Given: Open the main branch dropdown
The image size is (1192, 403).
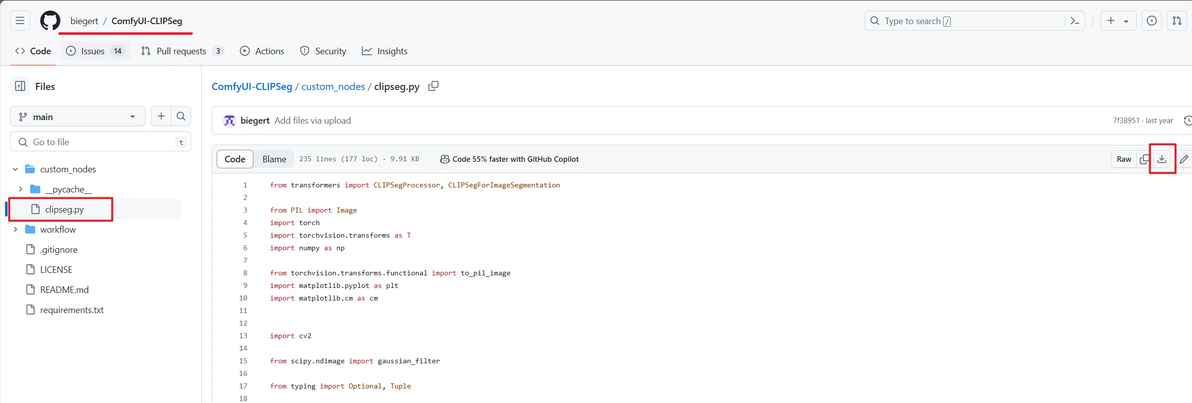Looking at the screenshot, I should point(77,117).
